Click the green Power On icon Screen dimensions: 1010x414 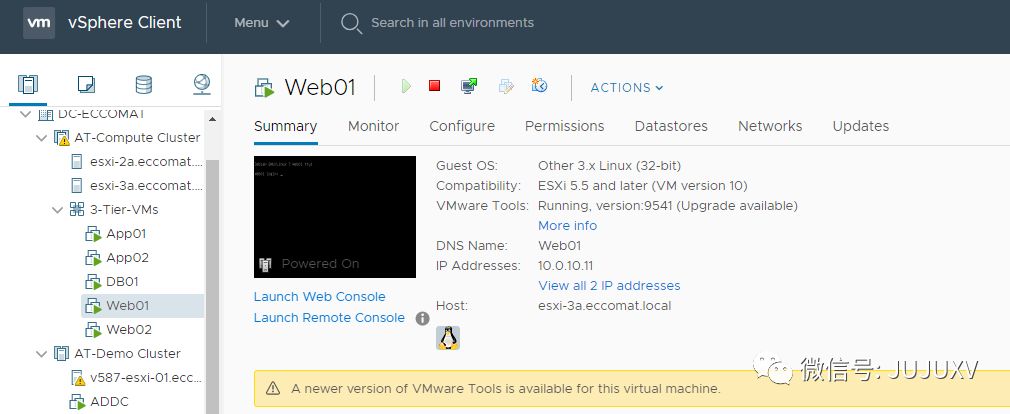coord(406,87)
